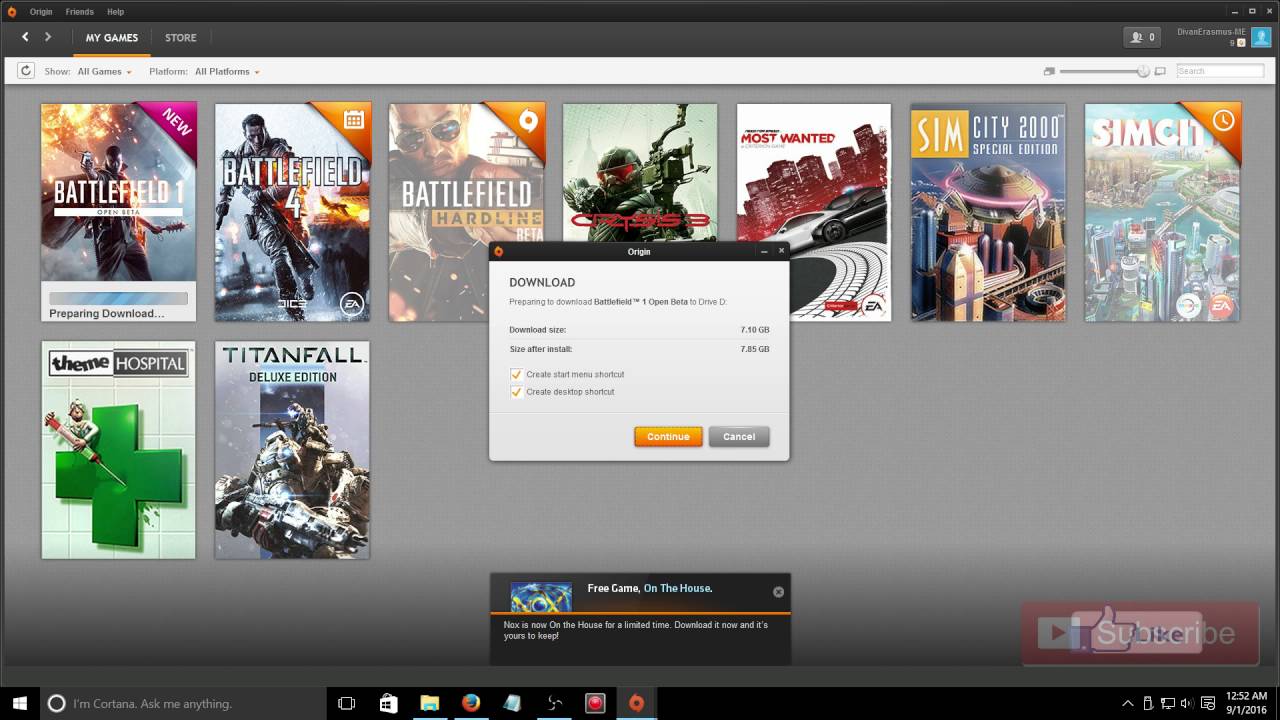Open File Explorer from the taskbar
Screen dimensions: 1280x720
(429, 703)
